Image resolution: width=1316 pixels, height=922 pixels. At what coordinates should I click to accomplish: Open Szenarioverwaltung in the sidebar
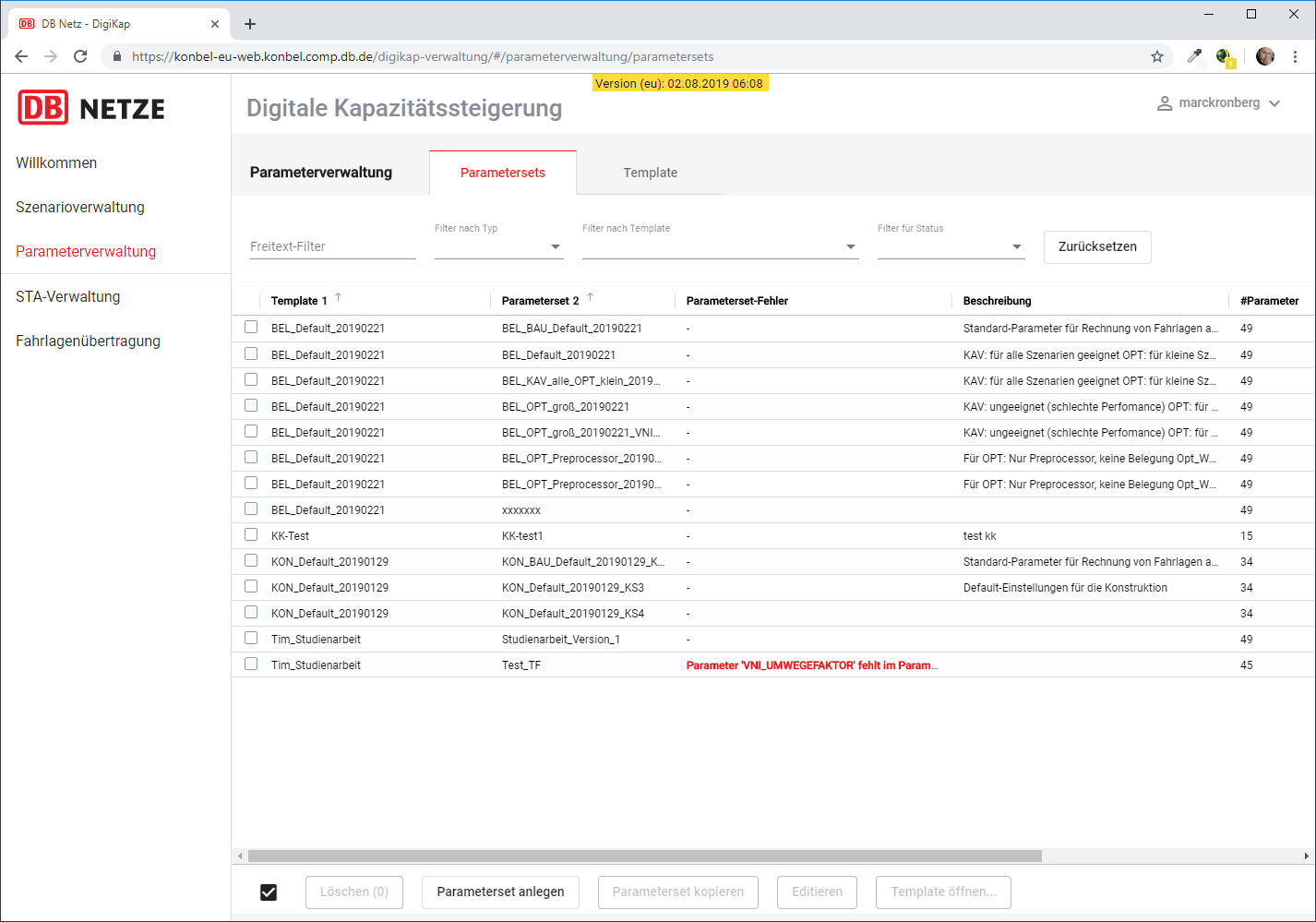pyautogui.click(x=80, y=207)
